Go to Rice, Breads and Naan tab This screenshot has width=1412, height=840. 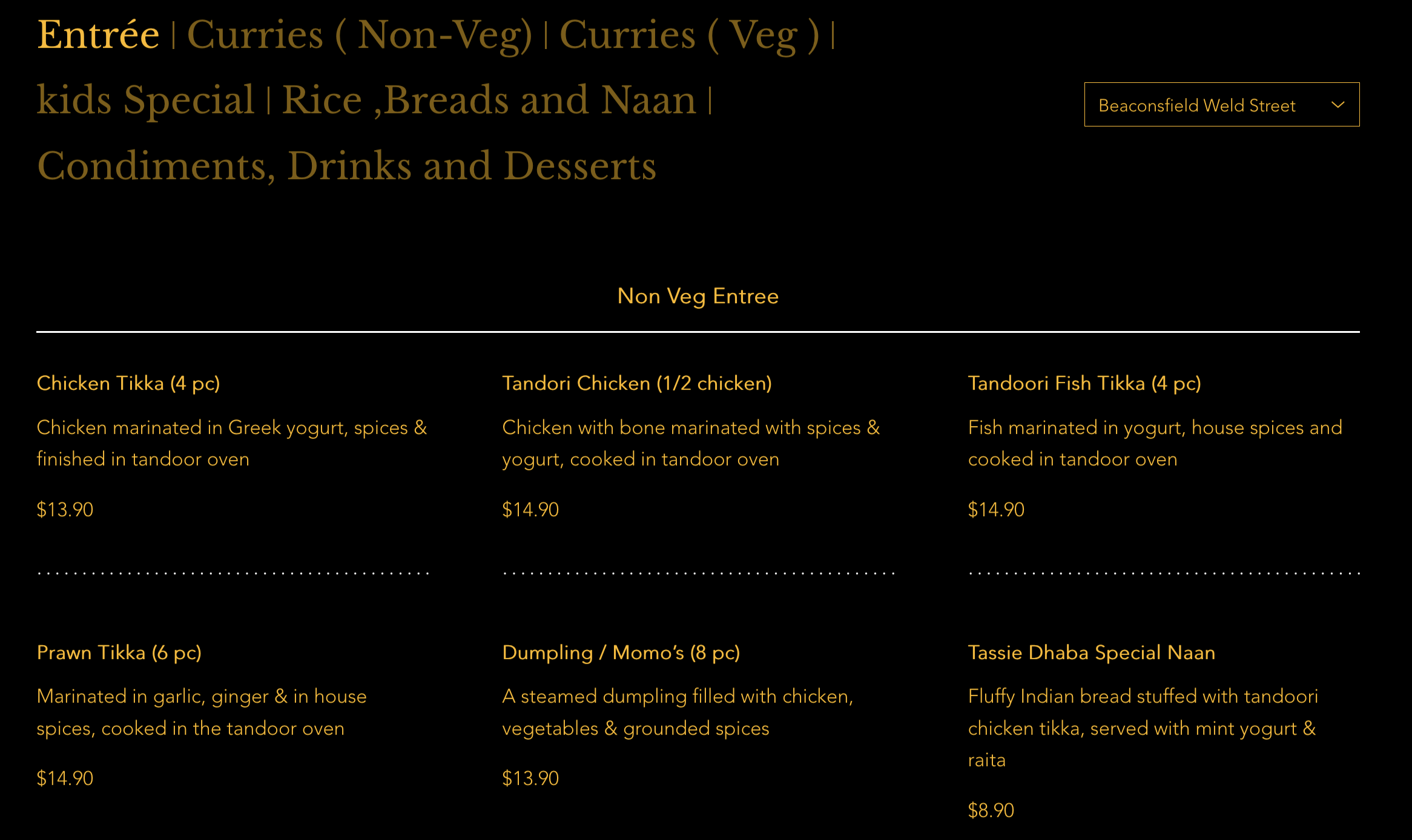pos(489,100)
